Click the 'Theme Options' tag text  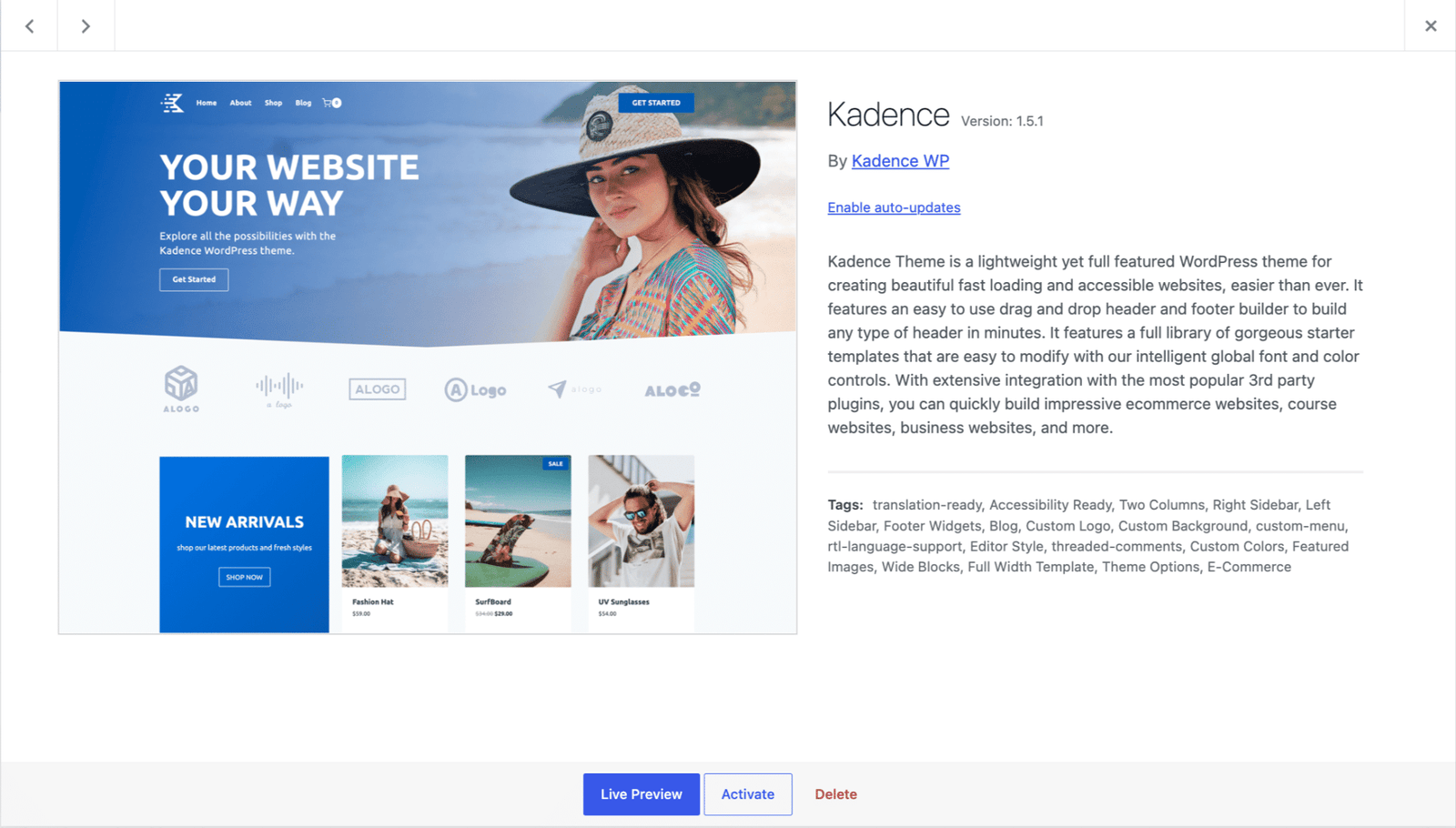(x=1151, y=567)
